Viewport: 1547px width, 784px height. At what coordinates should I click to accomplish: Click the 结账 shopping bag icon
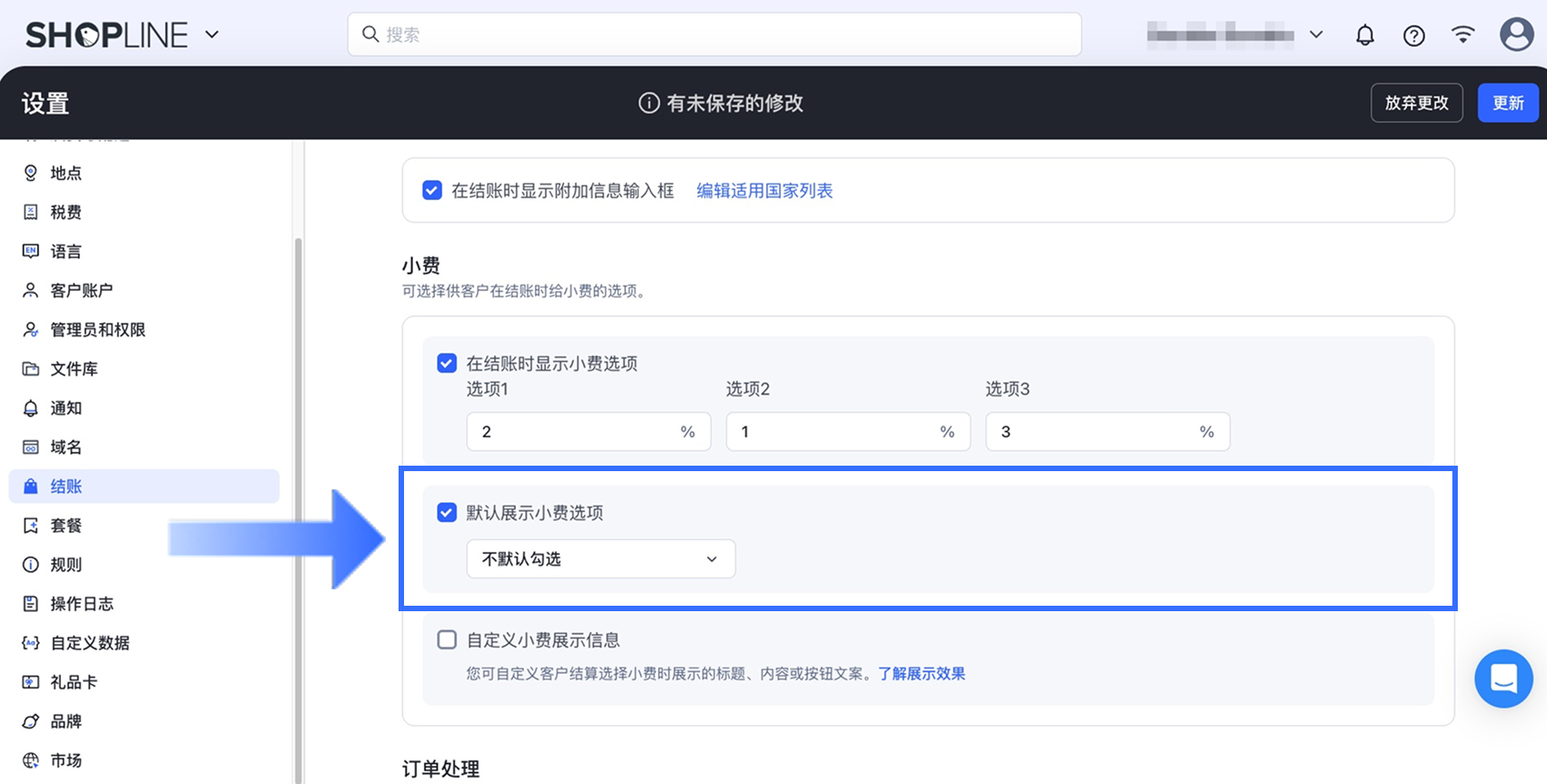coord(31,486)
